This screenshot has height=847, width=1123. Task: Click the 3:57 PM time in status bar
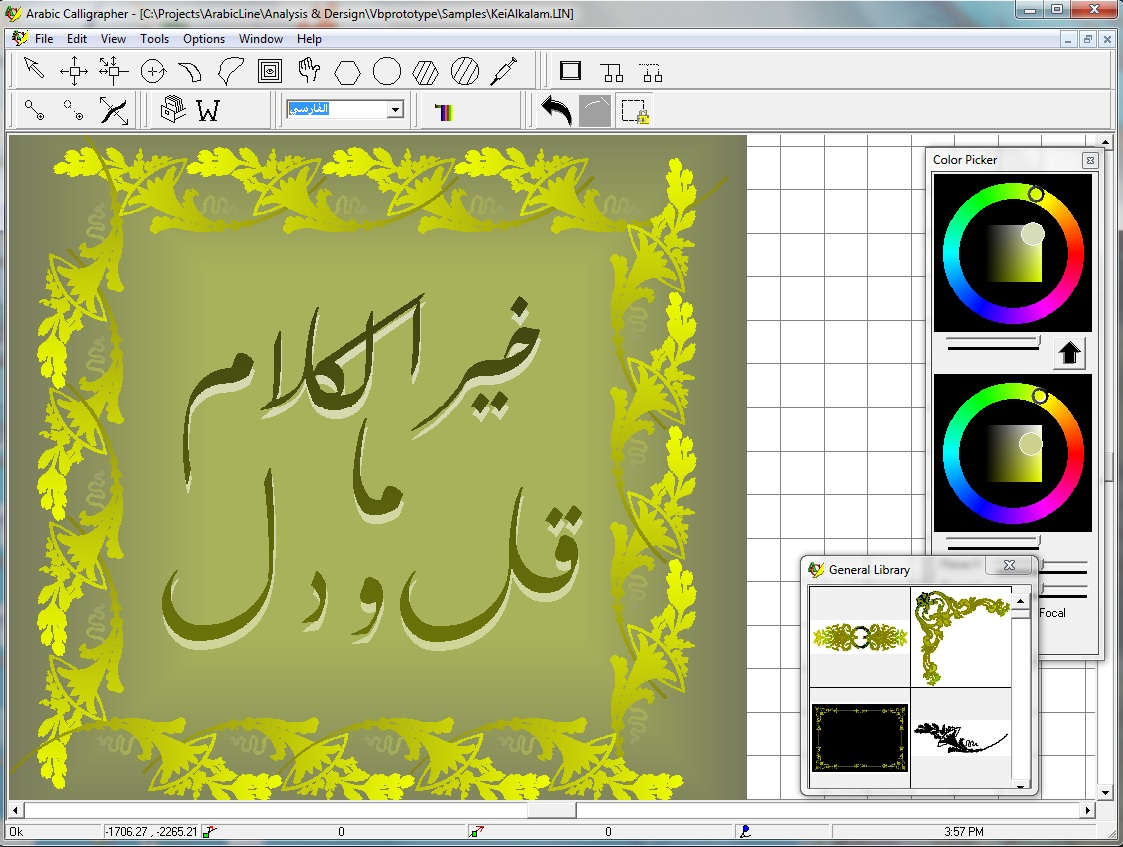coord(963,832)
